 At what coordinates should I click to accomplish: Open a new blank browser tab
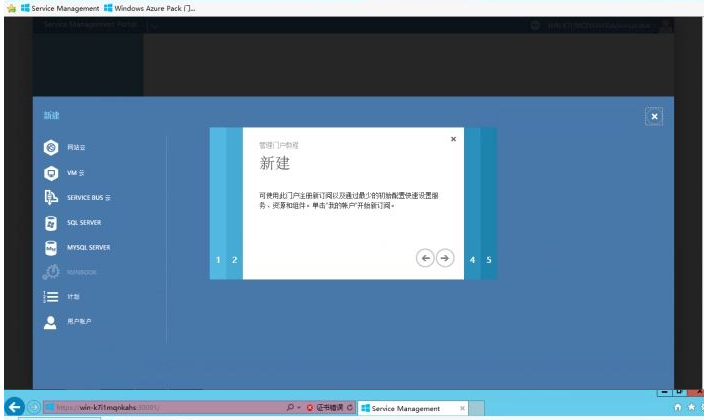point(477,408)
